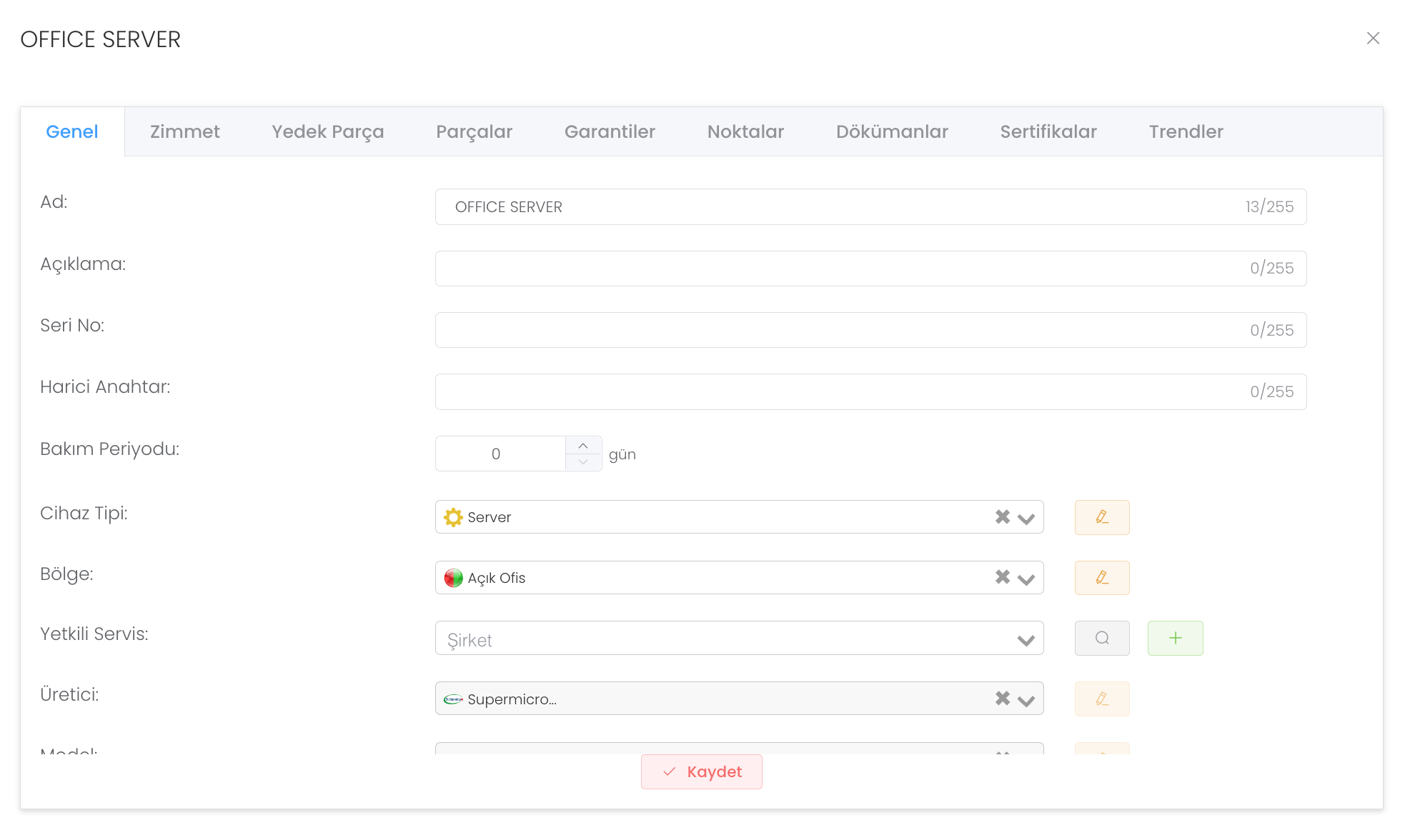Open the Şirket company dropdown

tap(1026, 640)
